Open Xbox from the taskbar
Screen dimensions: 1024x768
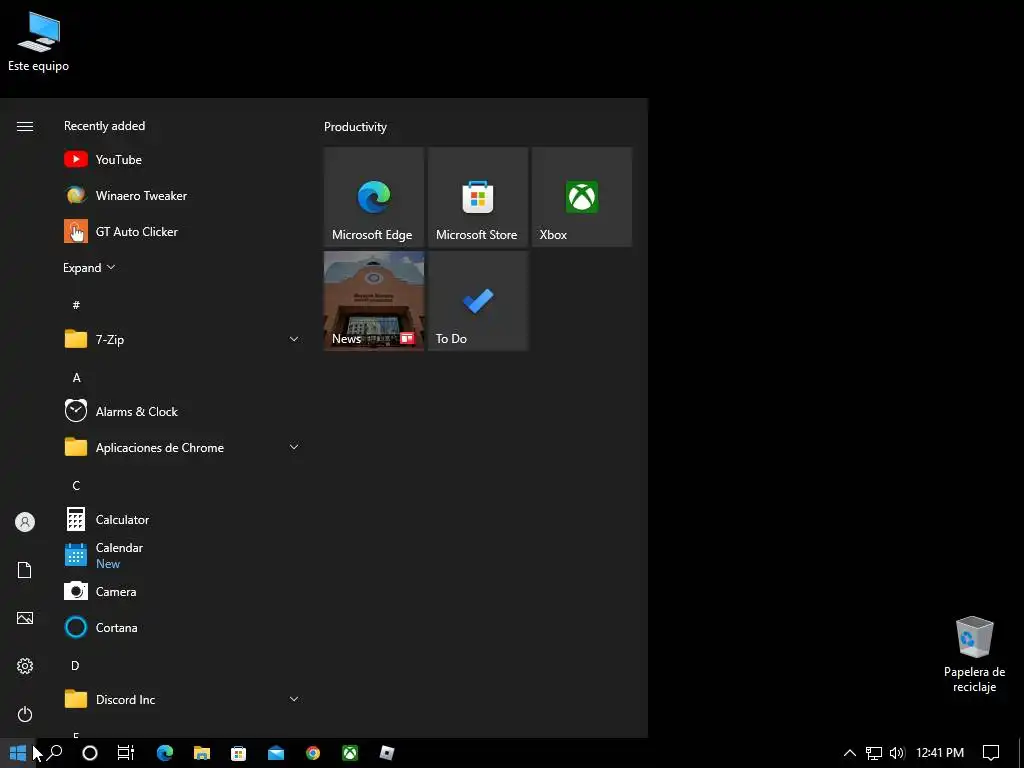coord(350,753)
